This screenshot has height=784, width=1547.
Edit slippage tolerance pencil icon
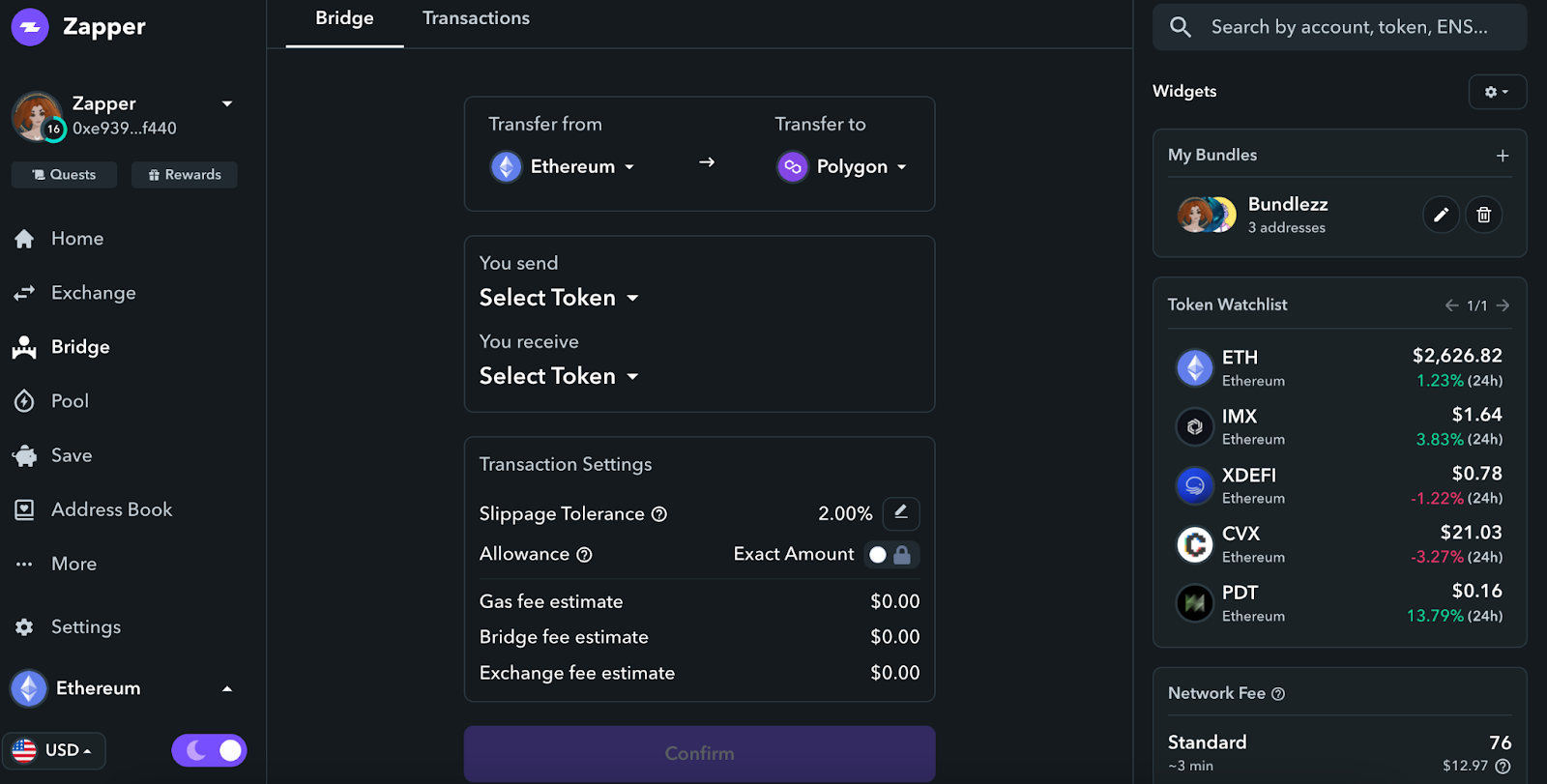tap(900, 513)
